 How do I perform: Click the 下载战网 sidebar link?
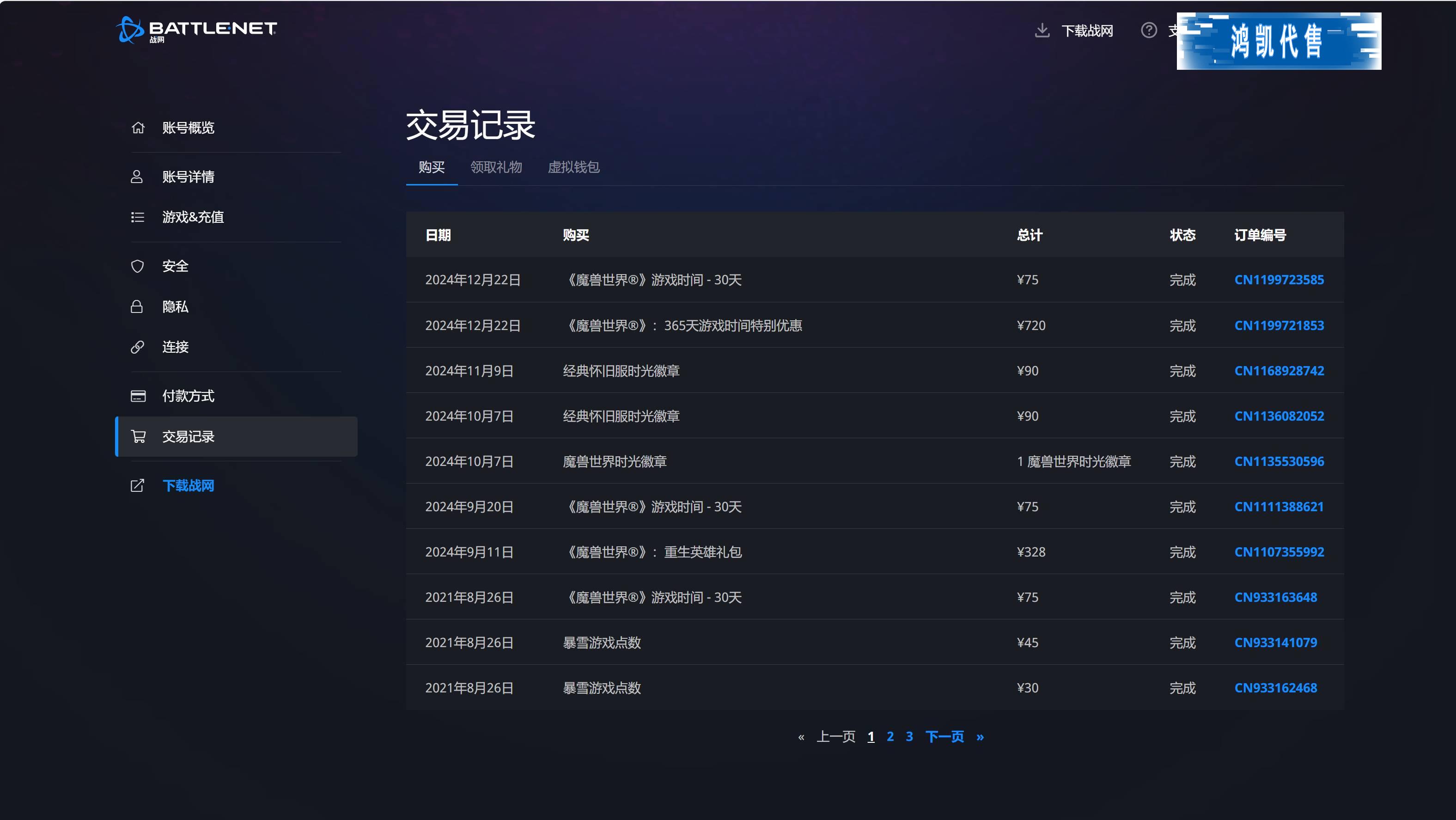(x=188, y=485)
